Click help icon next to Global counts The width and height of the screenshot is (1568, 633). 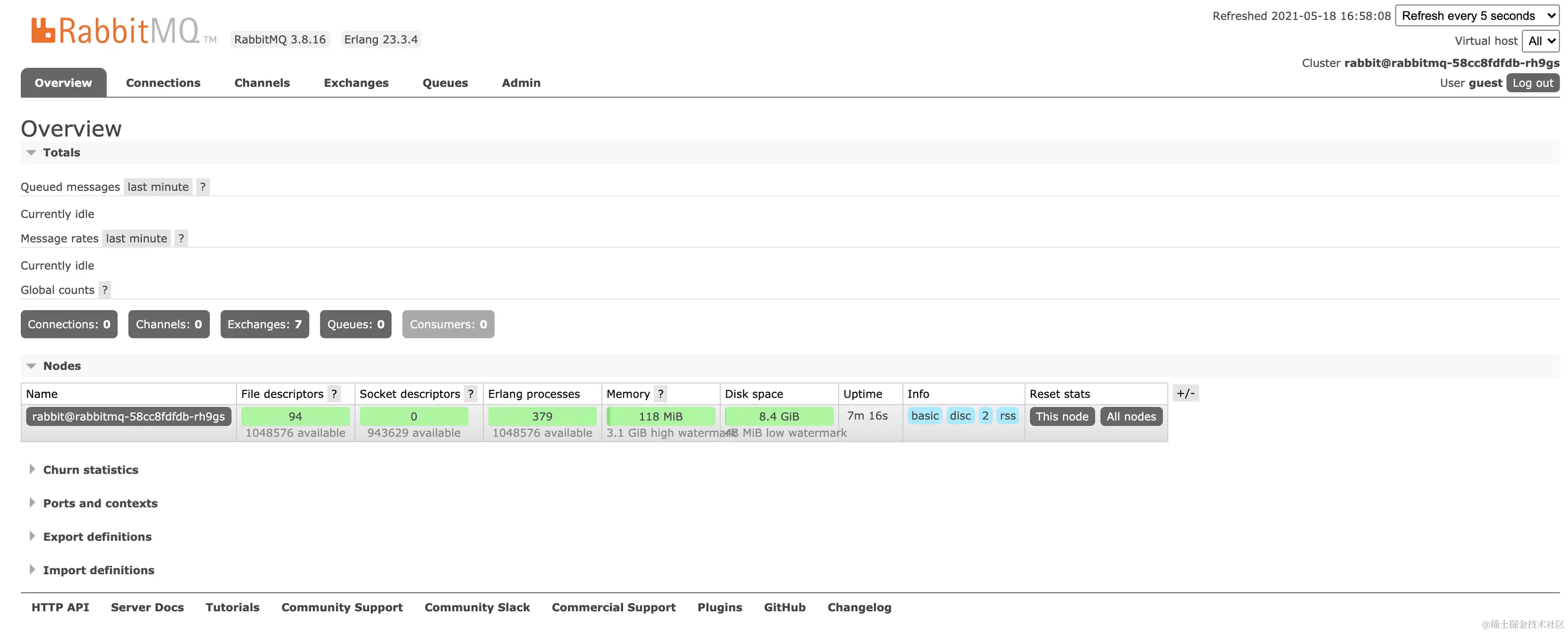click(105, 290)
